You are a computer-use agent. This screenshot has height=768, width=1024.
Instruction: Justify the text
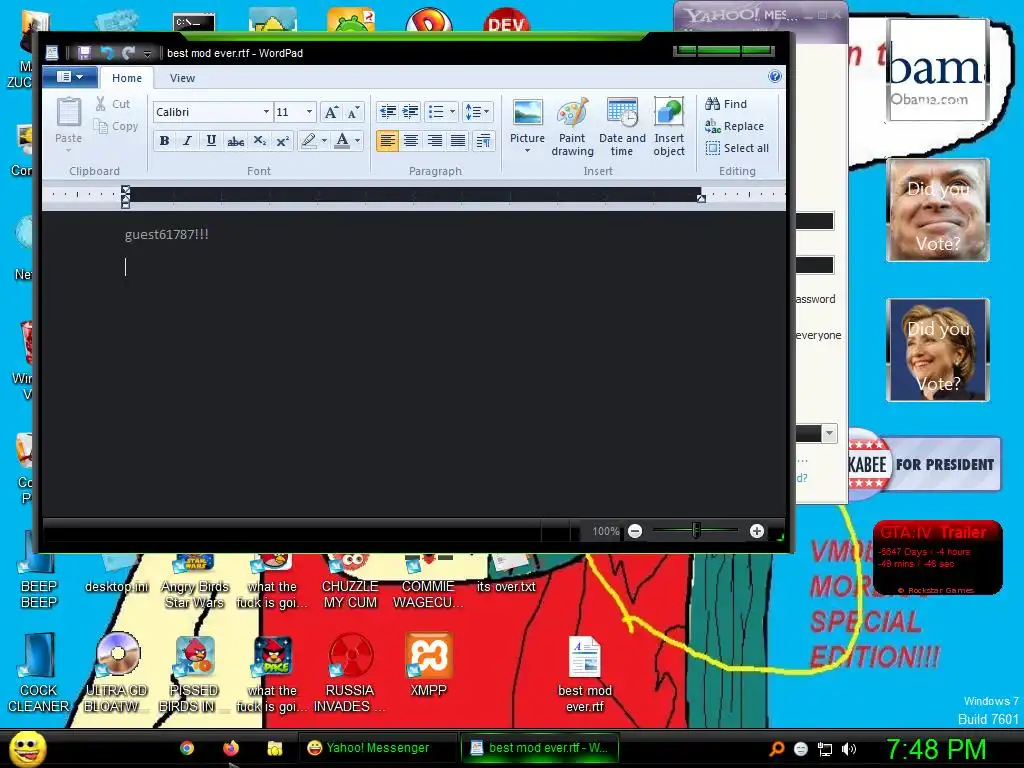[458, 140]
